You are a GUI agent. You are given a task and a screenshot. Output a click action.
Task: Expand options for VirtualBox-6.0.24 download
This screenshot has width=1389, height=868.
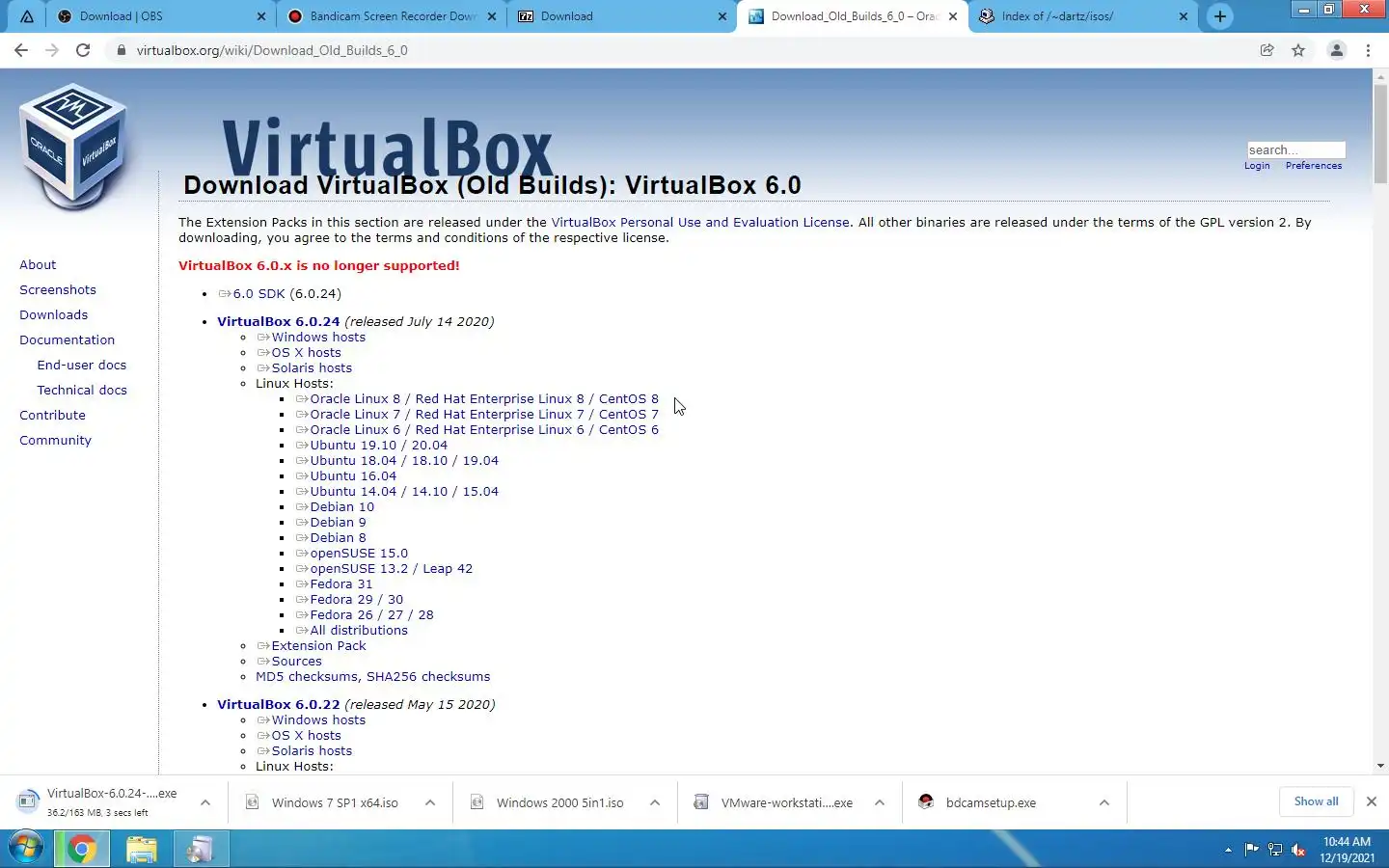(x=205, y=802)
